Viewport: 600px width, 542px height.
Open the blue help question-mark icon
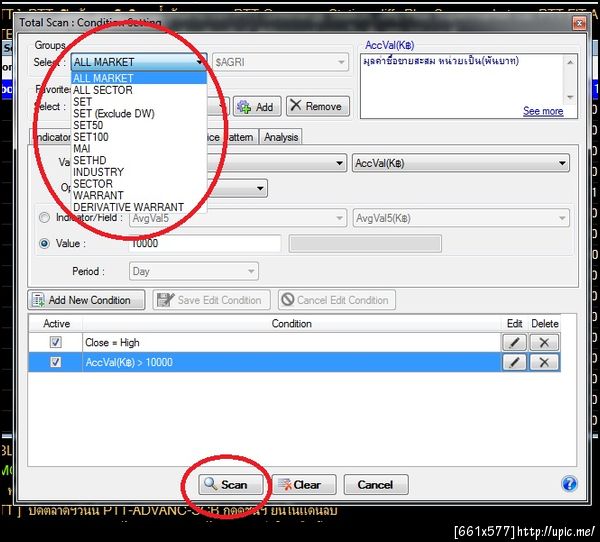click(x=569, y=483)
